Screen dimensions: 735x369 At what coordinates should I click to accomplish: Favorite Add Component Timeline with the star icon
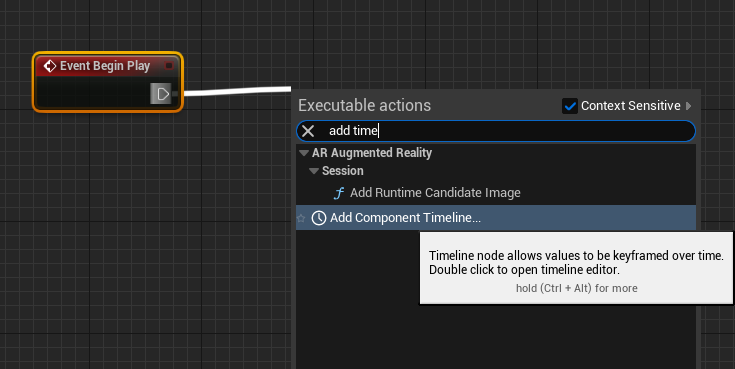301,218
